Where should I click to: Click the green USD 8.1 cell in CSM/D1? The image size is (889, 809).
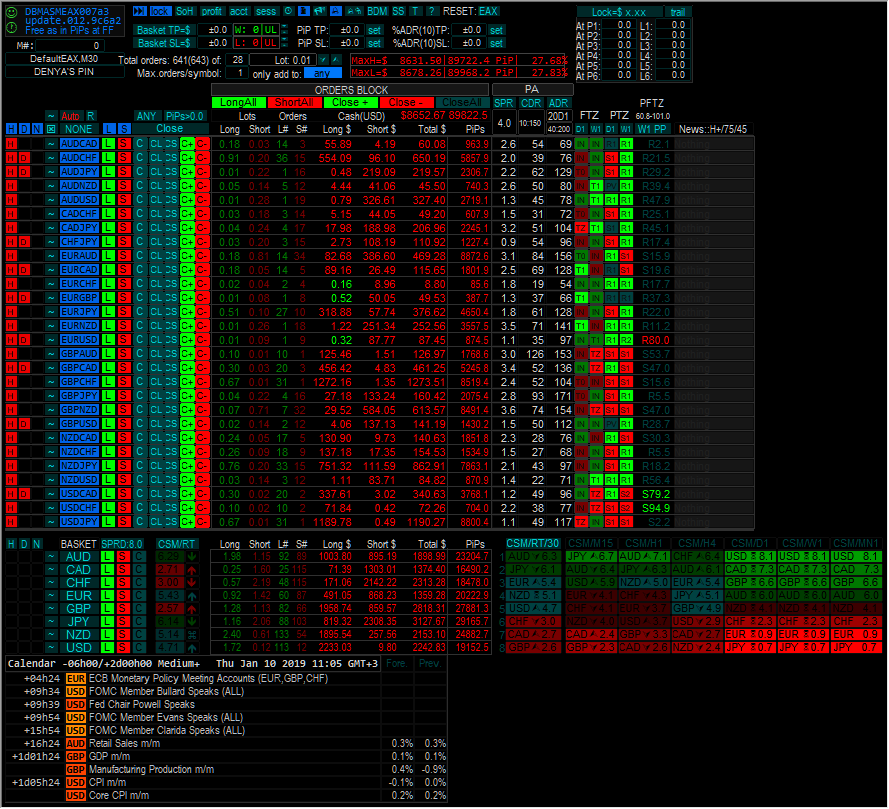coord(750,557)
